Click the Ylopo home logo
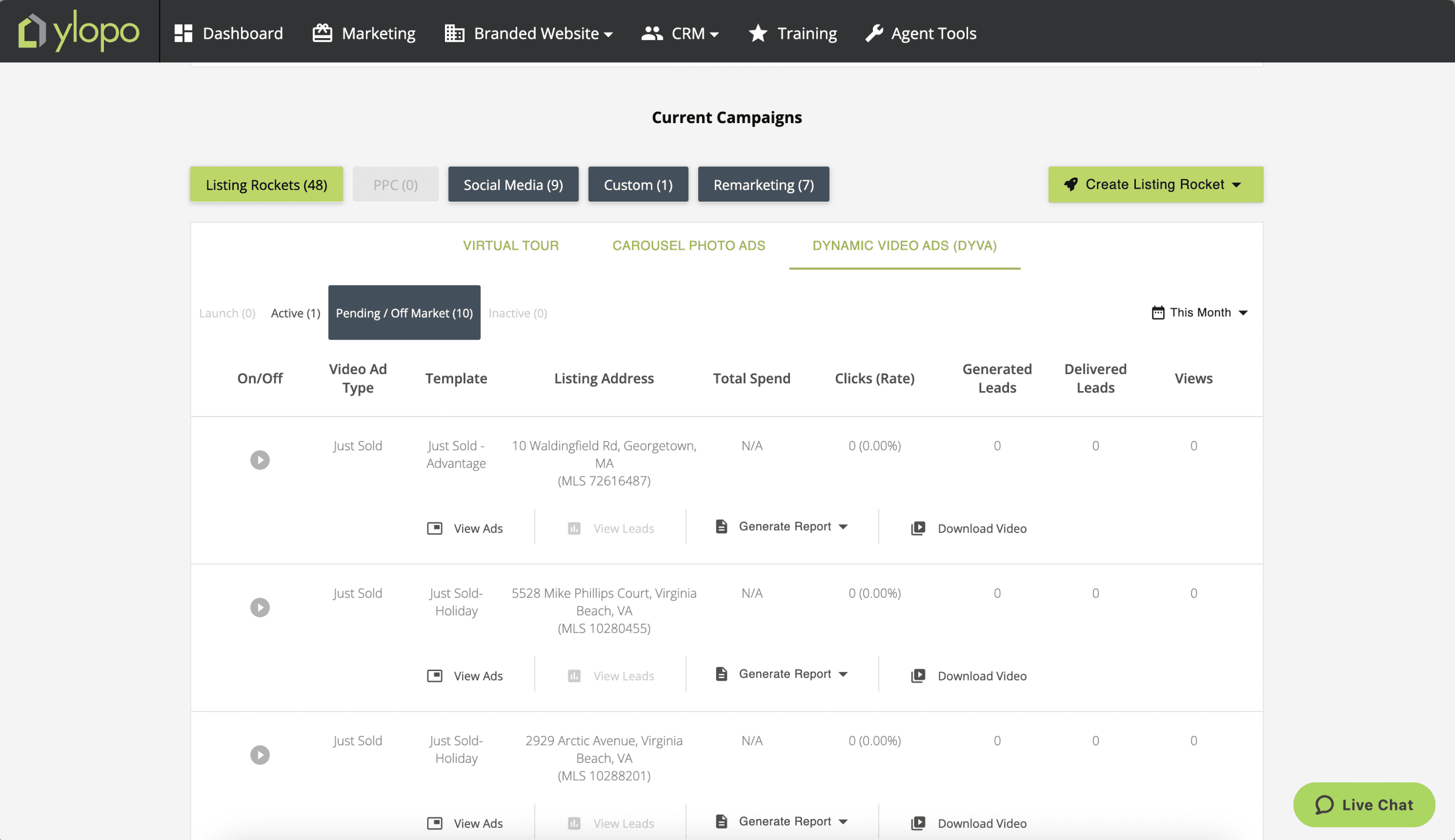Screen dimensions: 1455x840 (x=79, y=31)
